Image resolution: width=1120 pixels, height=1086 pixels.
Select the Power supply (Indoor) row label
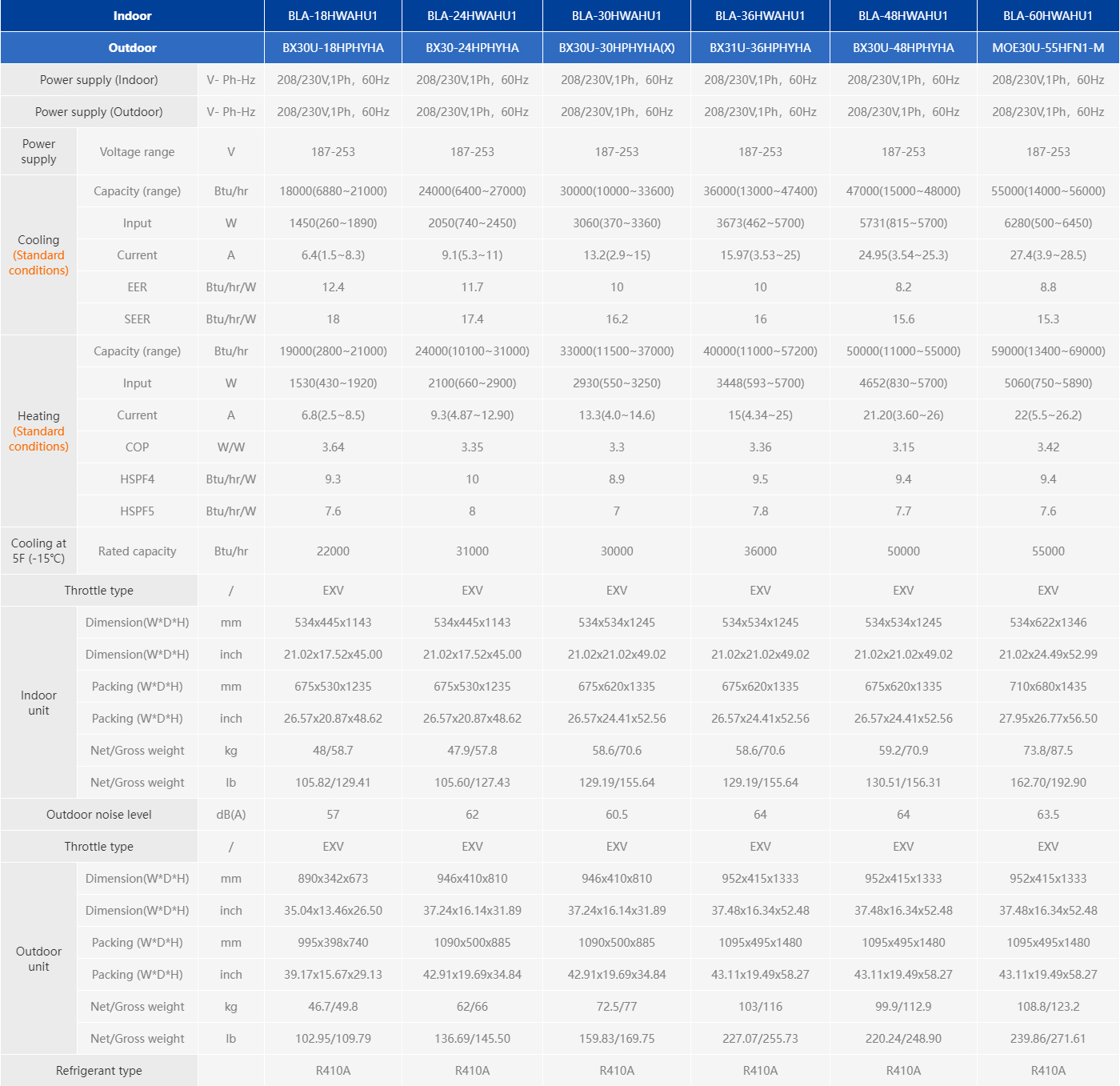pyautogui.click(x=98, y=80)
